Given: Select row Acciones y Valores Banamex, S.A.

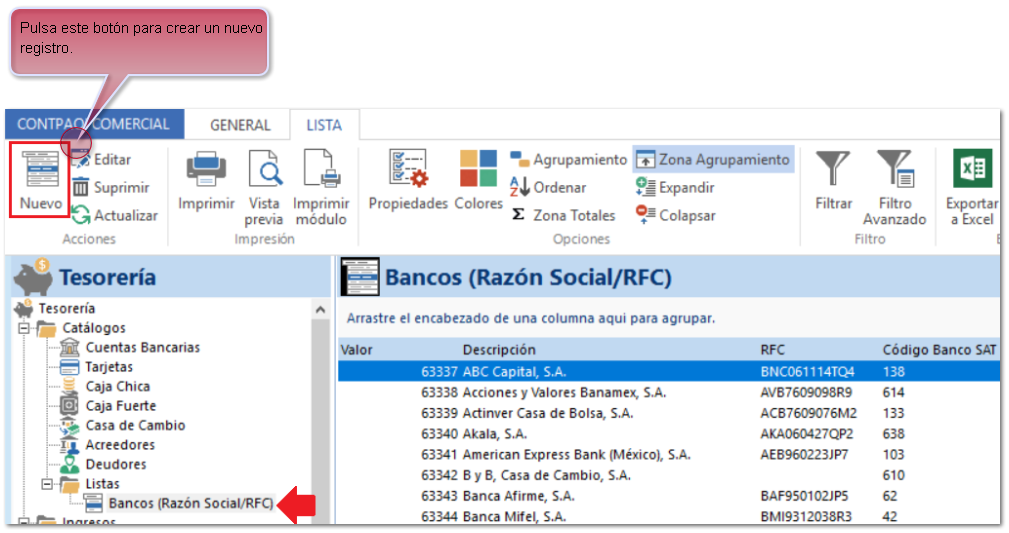Looking at the screenshot, I should pos(669,392).
